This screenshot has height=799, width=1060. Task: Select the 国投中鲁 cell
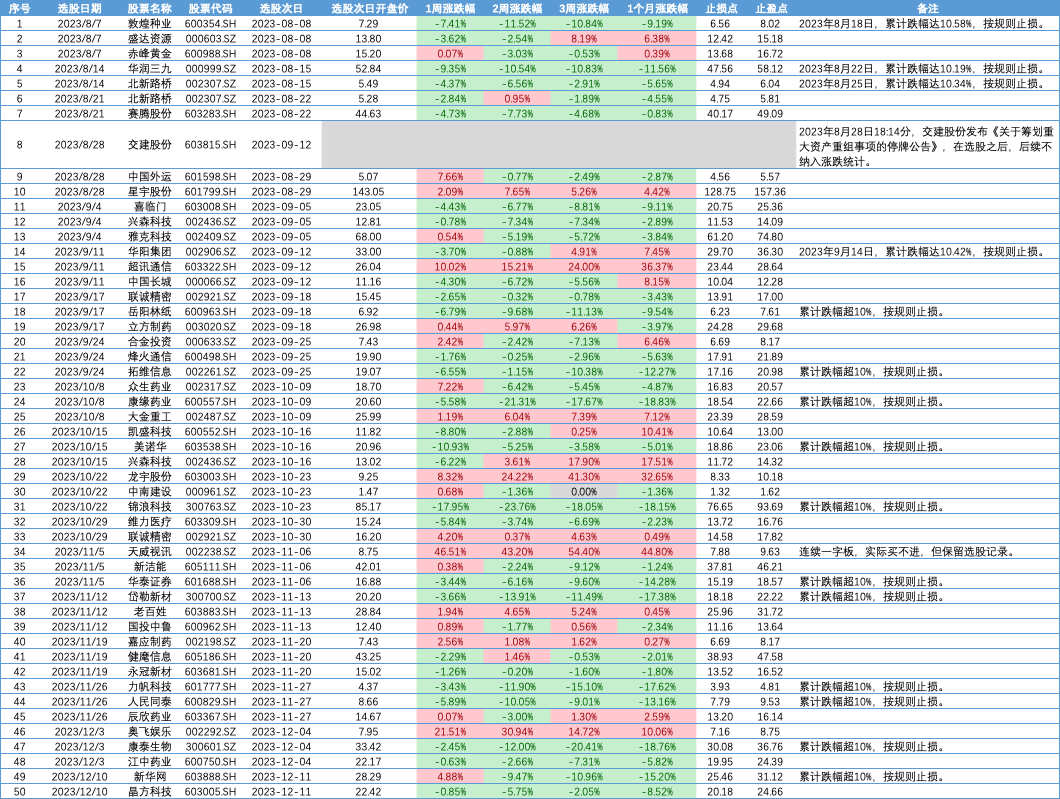click(x=149, y=627)
